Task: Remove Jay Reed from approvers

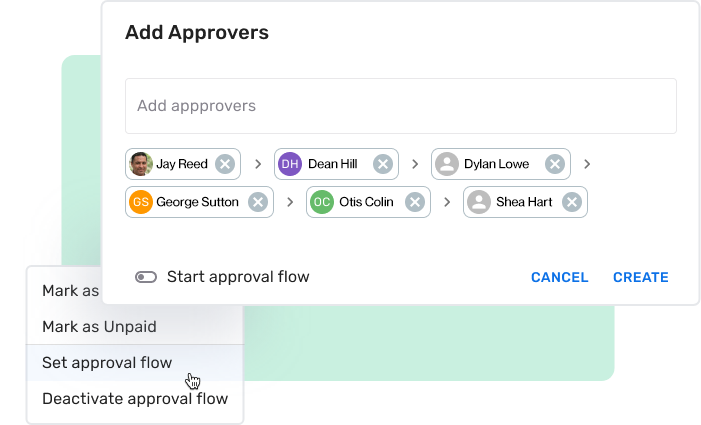Action: pyautogui.click(x=225, y=164)
